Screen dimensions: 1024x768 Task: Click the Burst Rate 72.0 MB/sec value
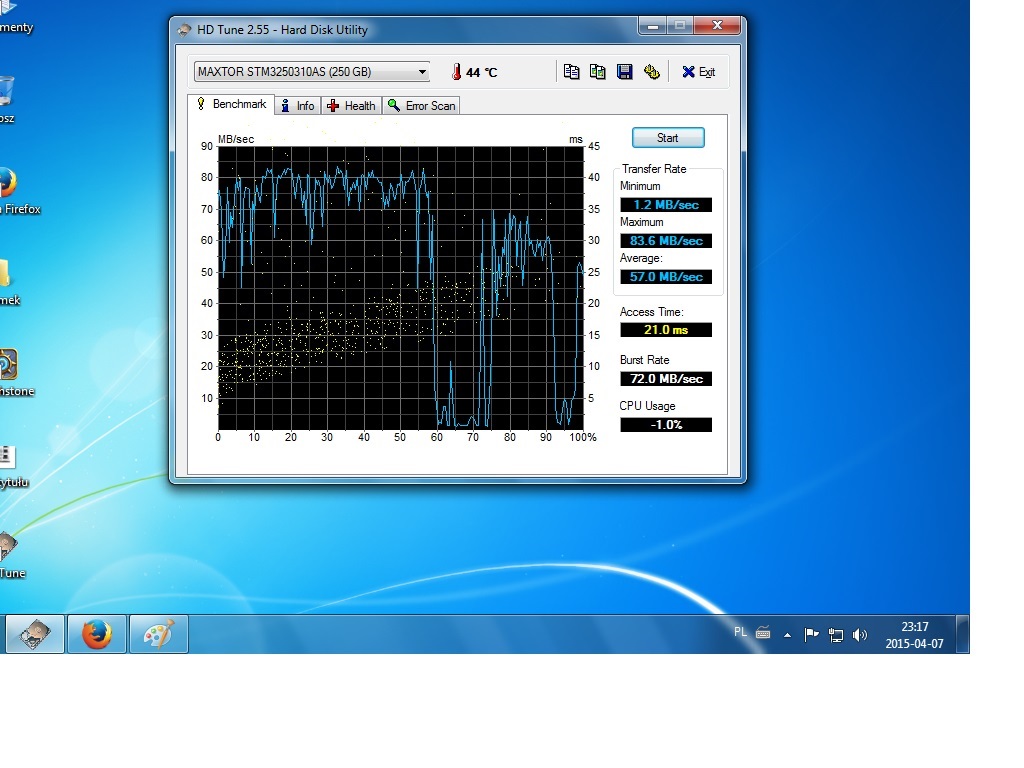pos(665,379)
